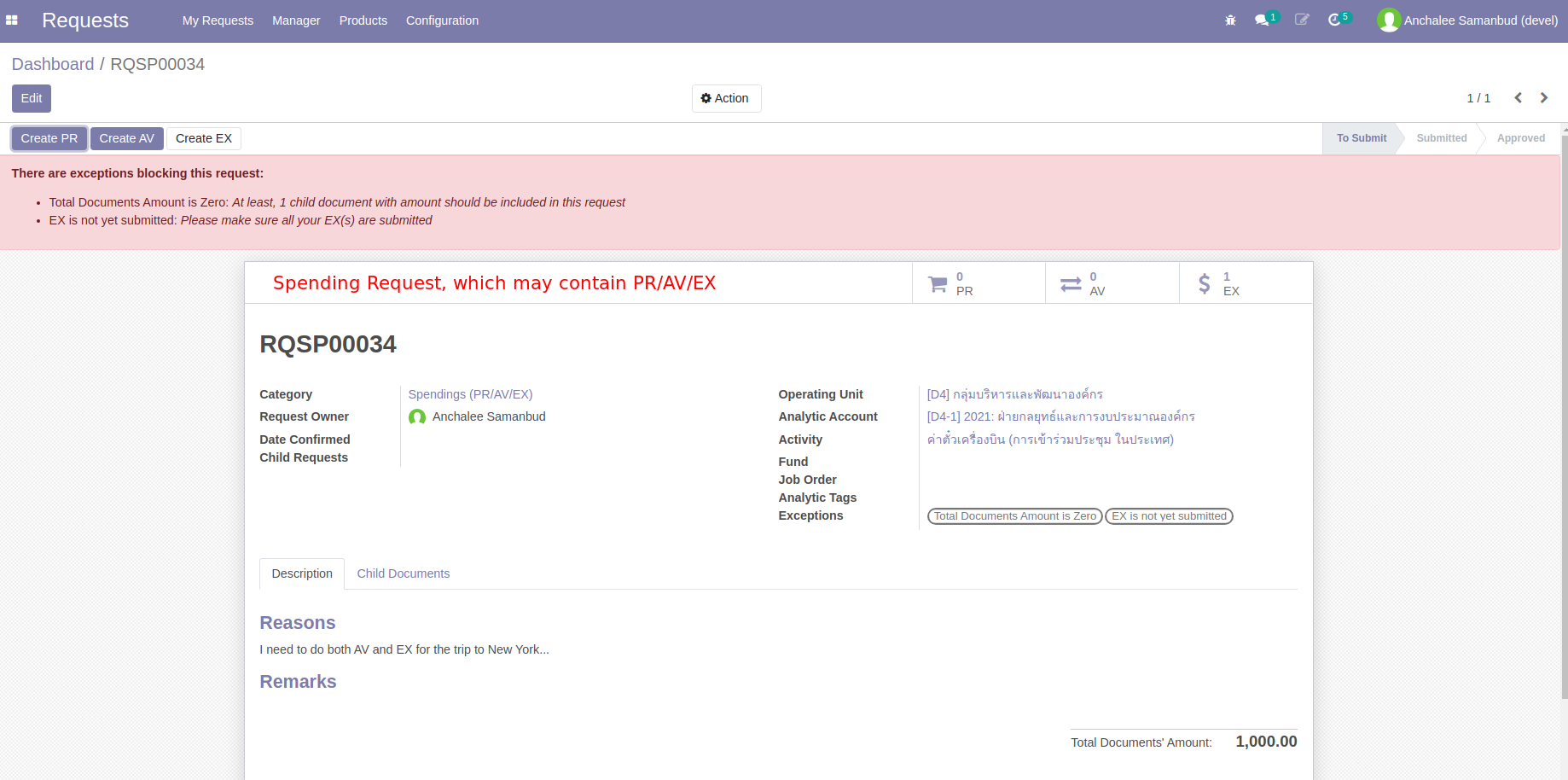Open the My Requests menu
Image resolution: width=1568 pixels, height=780 pixels.
[218, 20]
